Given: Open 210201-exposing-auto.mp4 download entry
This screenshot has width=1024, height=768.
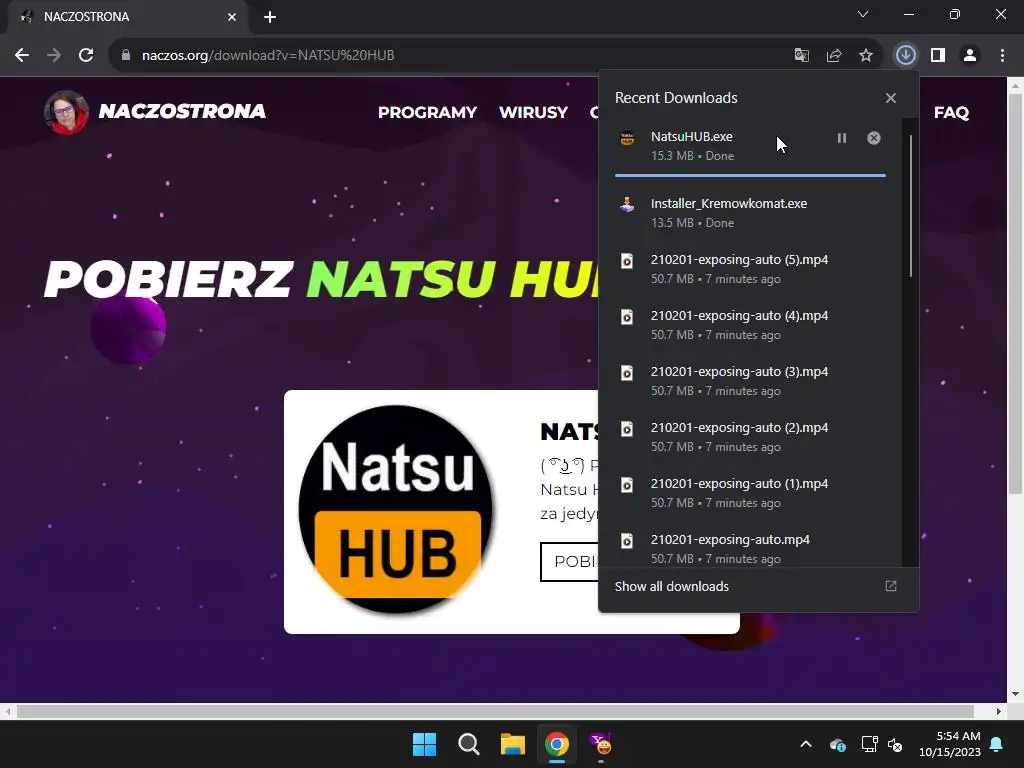Looking at the screenshot, I should click(x=750, y=547).
